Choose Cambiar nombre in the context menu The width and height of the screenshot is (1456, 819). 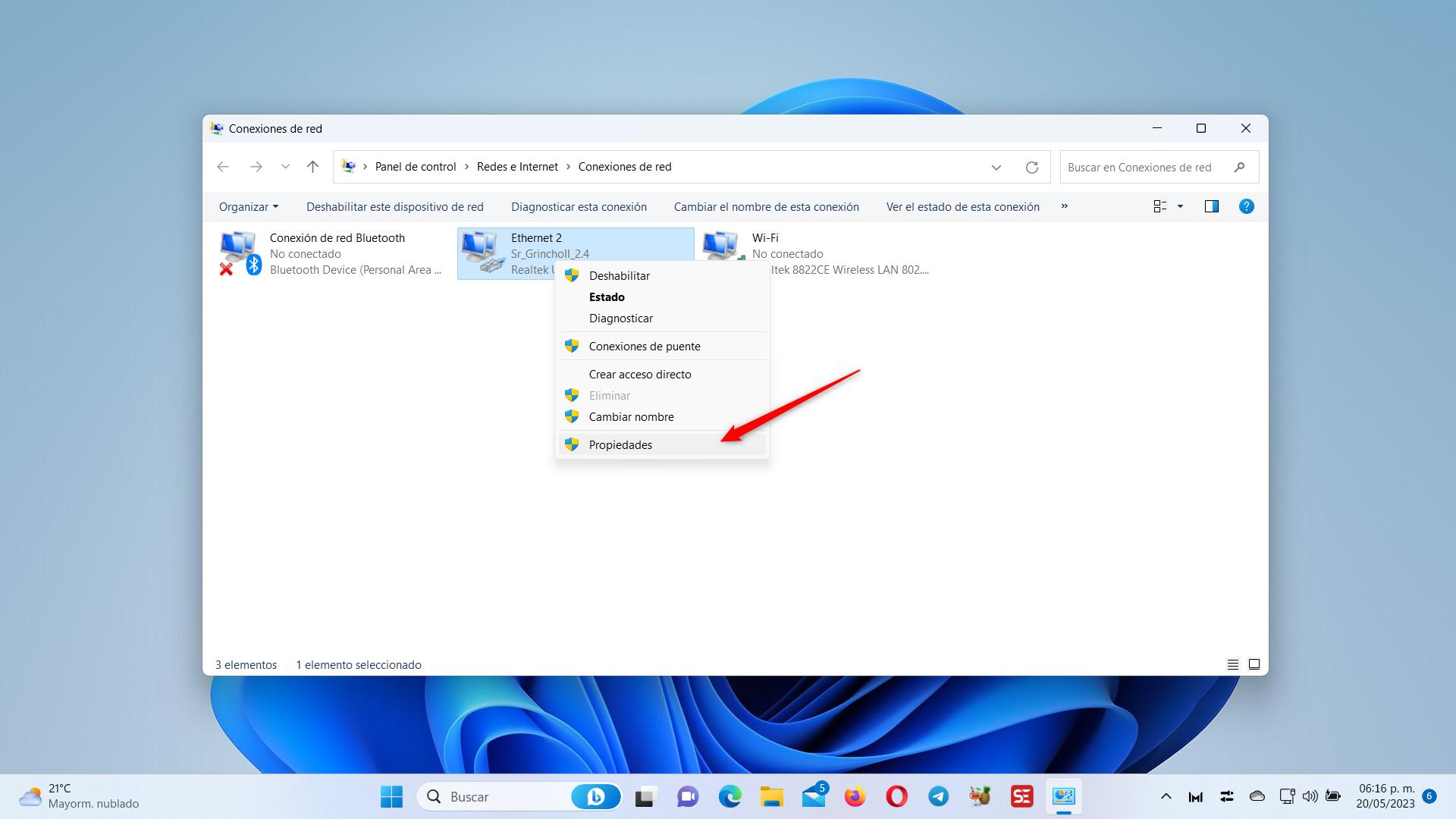[x=631, y=417]
